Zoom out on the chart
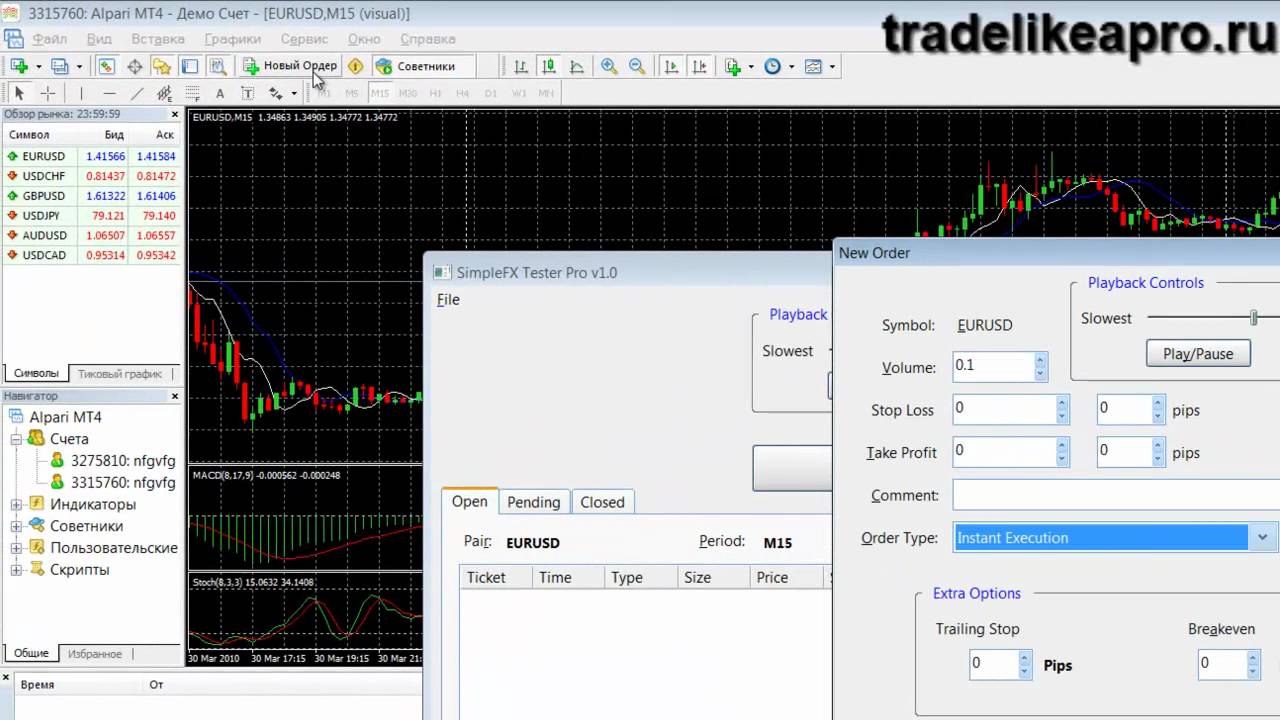The height and width of the screenshot is (720, 1280). 637,66
